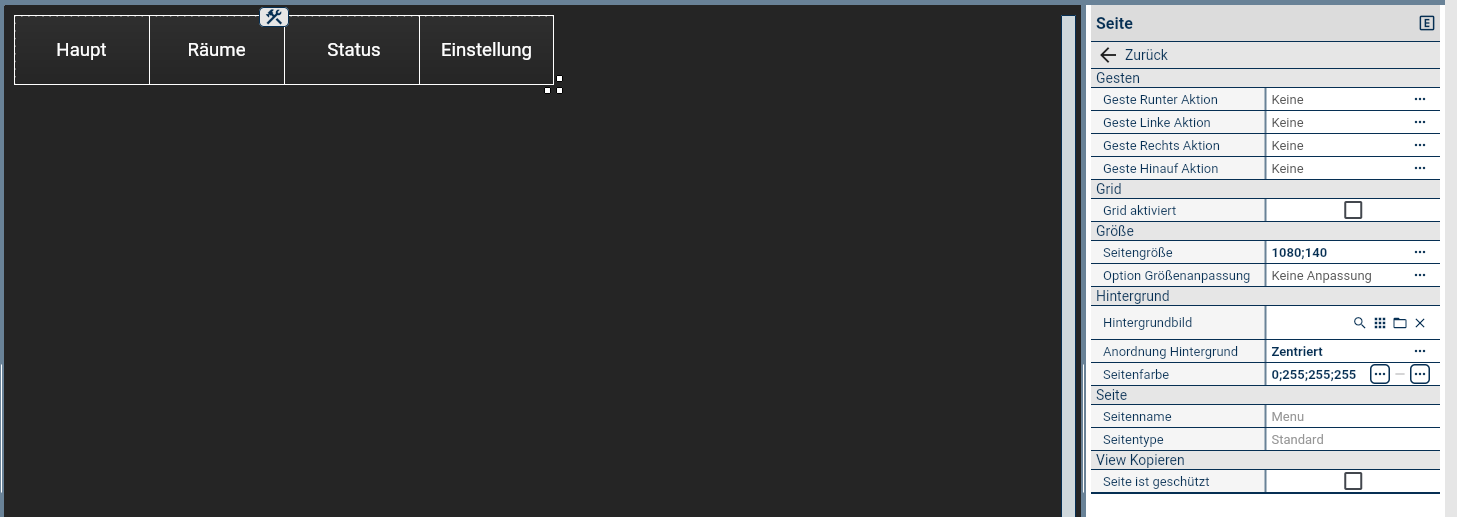Click the Status menu button
Screen dimensions: 1457x517
pyautogui.click(x=352, y=50)
